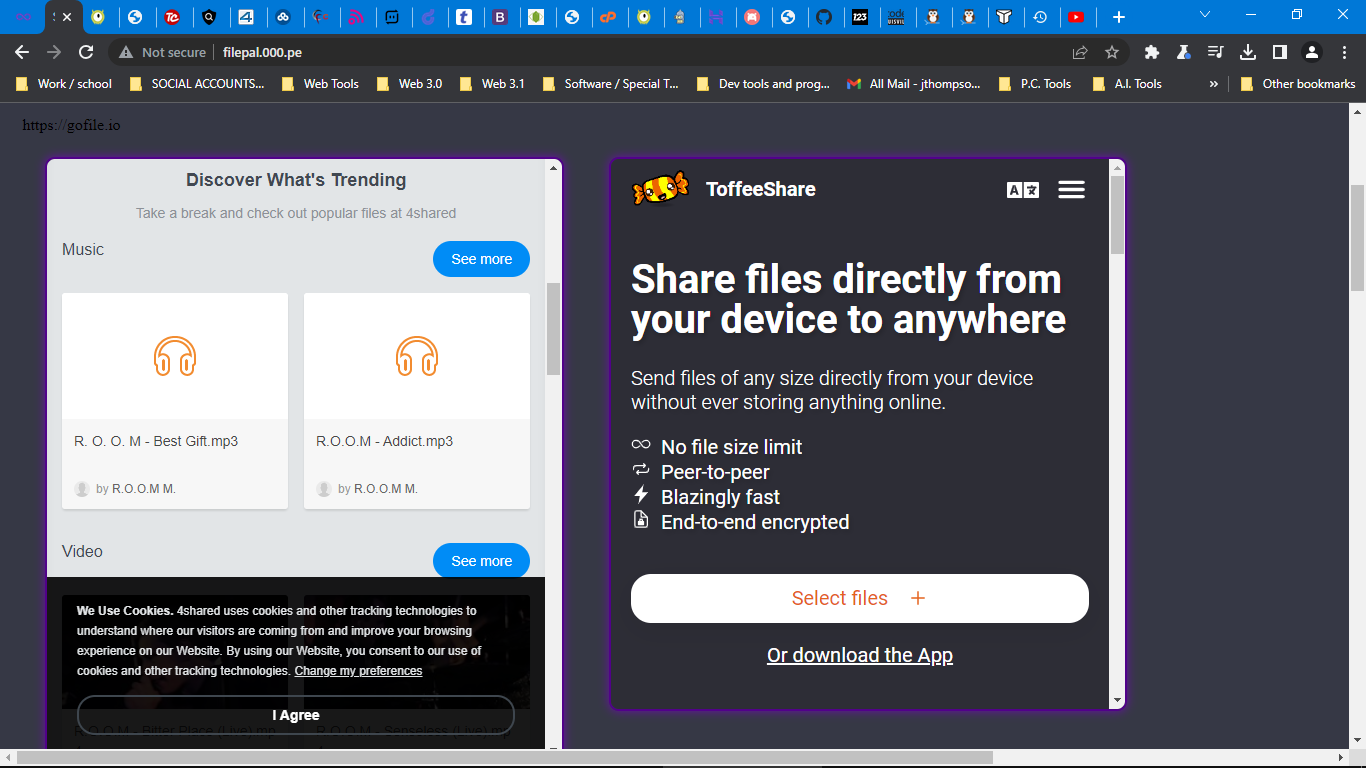Screen dimensions: 1366x768
Task: Open the Software / Special T... bookmark folder
Action: [x=611, y=84]
